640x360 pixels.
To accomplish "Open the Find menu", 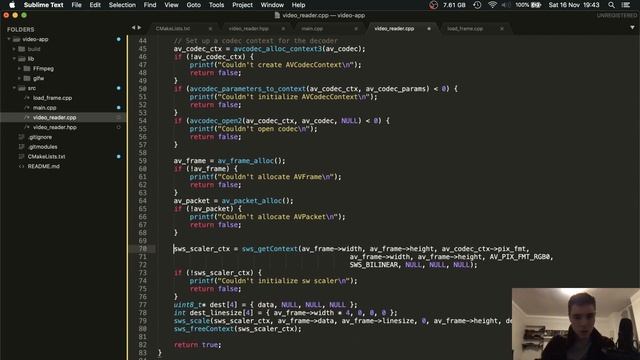I will point(150,5).
